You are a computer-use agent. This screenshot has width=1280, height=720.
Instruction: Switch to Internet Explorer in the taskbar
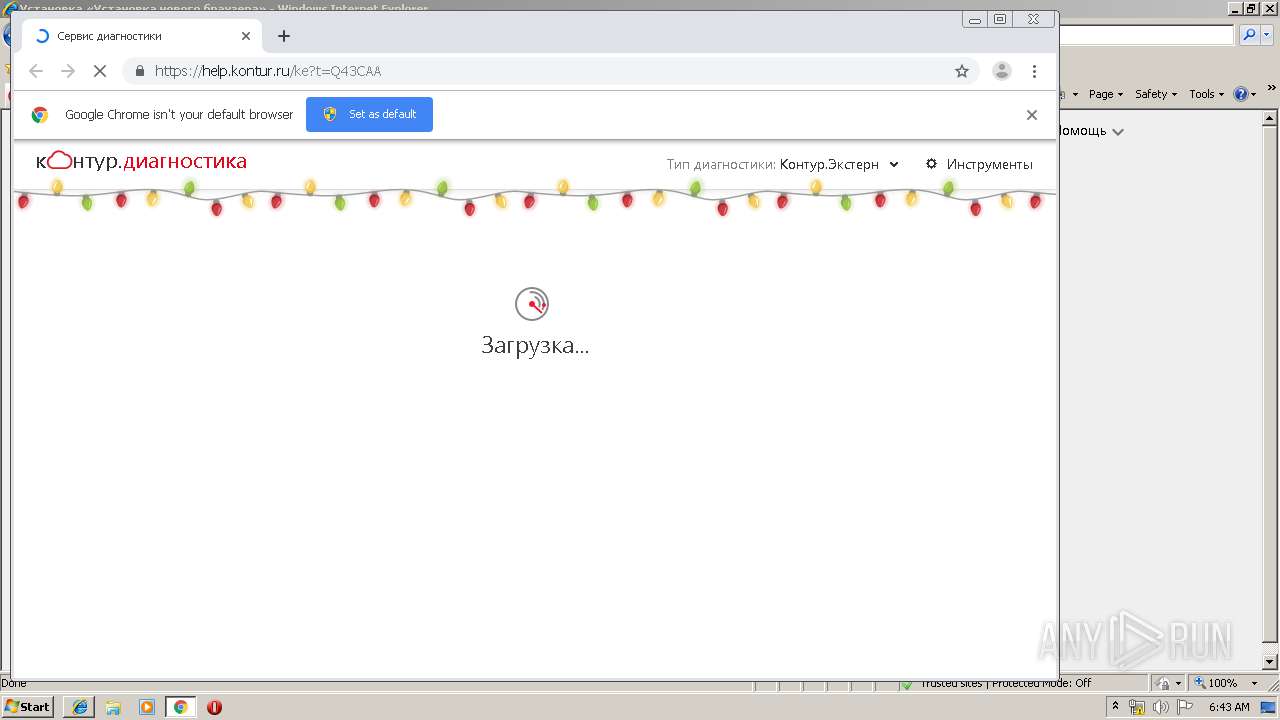79,707
